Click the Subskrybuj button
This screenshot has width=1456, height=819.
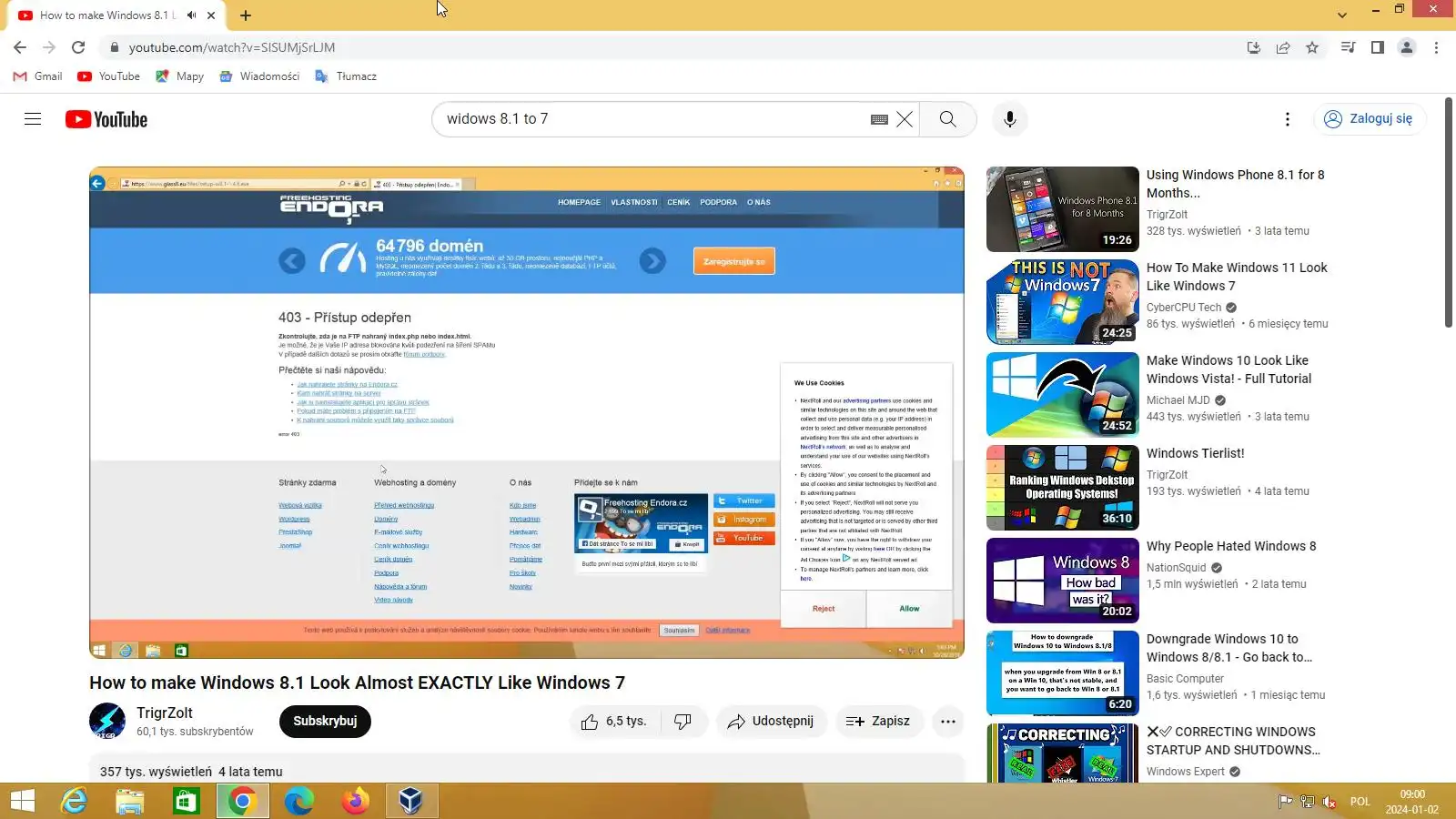[x=325, y=722]
